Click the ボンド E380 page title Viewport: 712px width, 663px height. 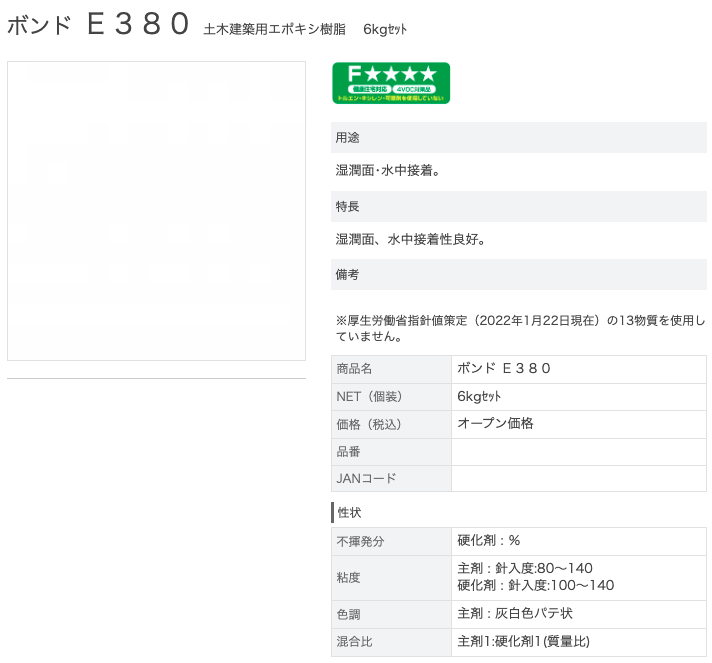[x=98, y=24]
